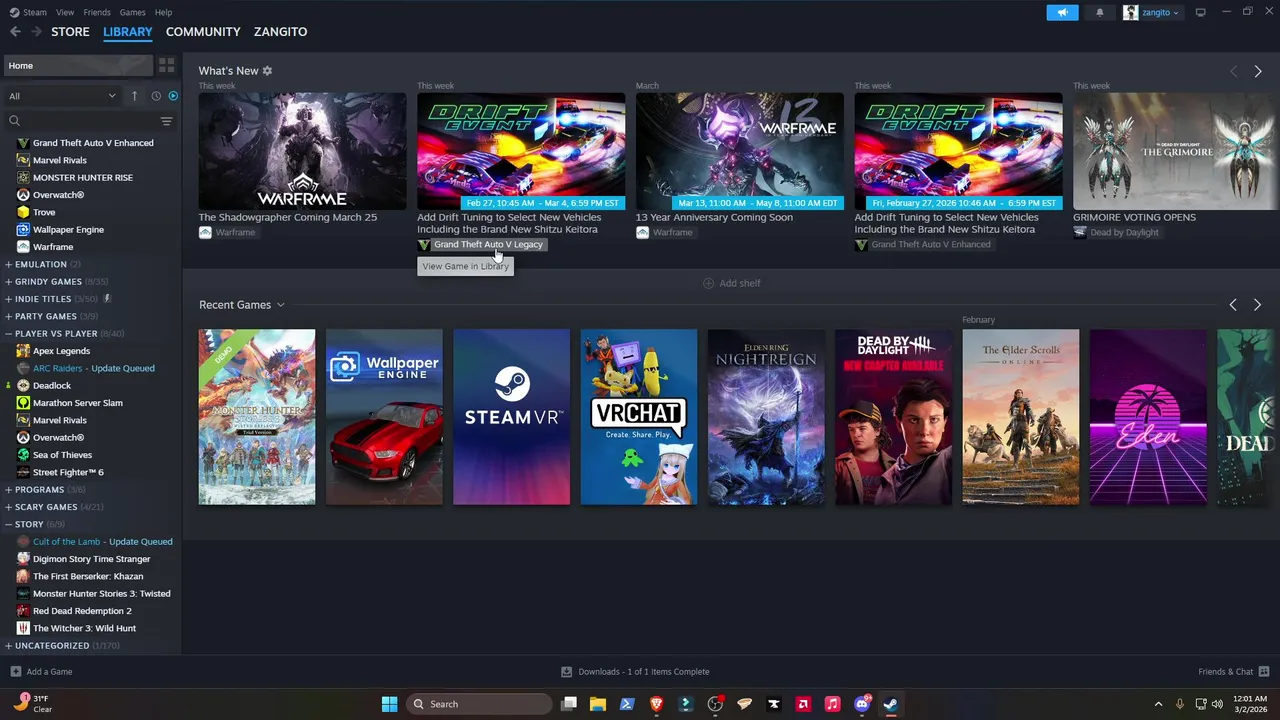Open The Elder Scrolls Online cover
Viewport: 1280px width, 720px height.
pos(1021,417)
